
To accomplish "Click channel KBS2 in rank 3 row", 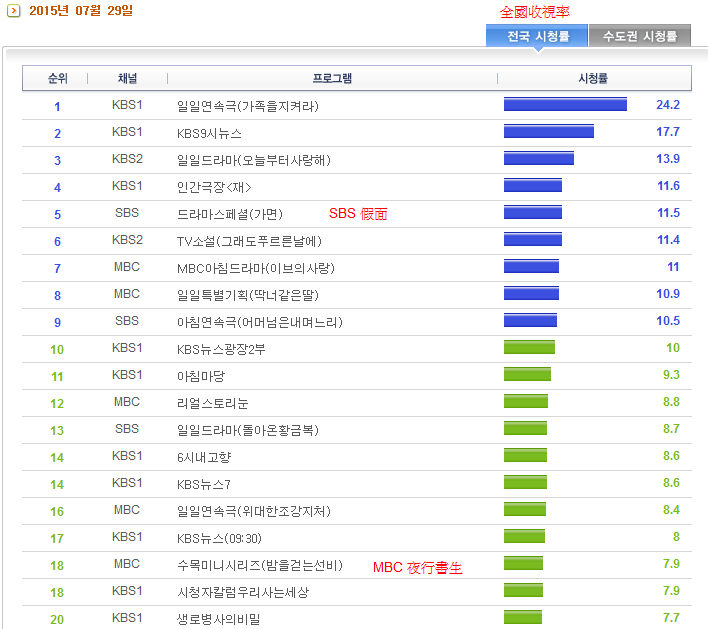I will point(127,159).
